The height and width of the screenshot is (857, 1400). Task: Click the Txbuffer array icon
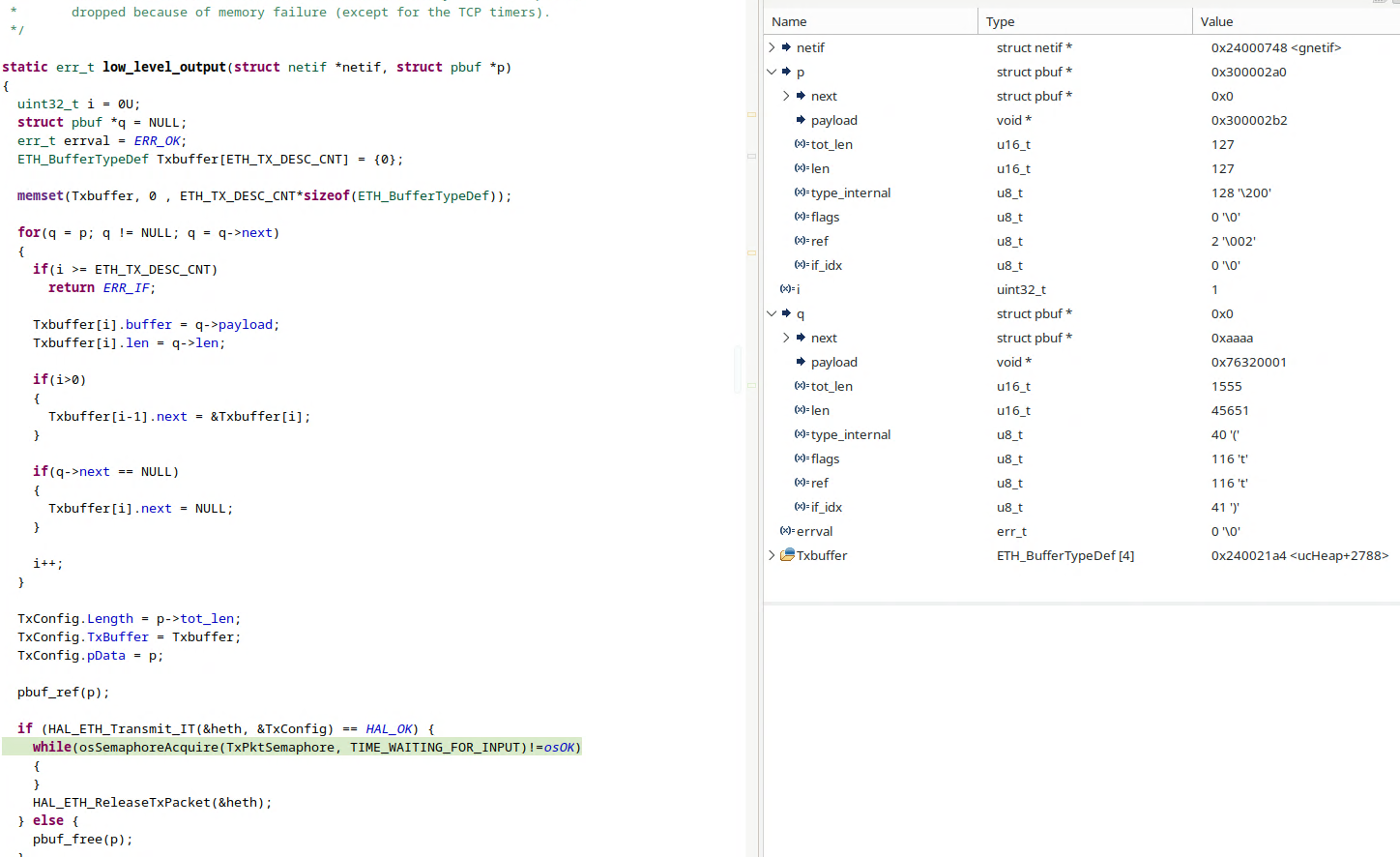click(787, 555)
